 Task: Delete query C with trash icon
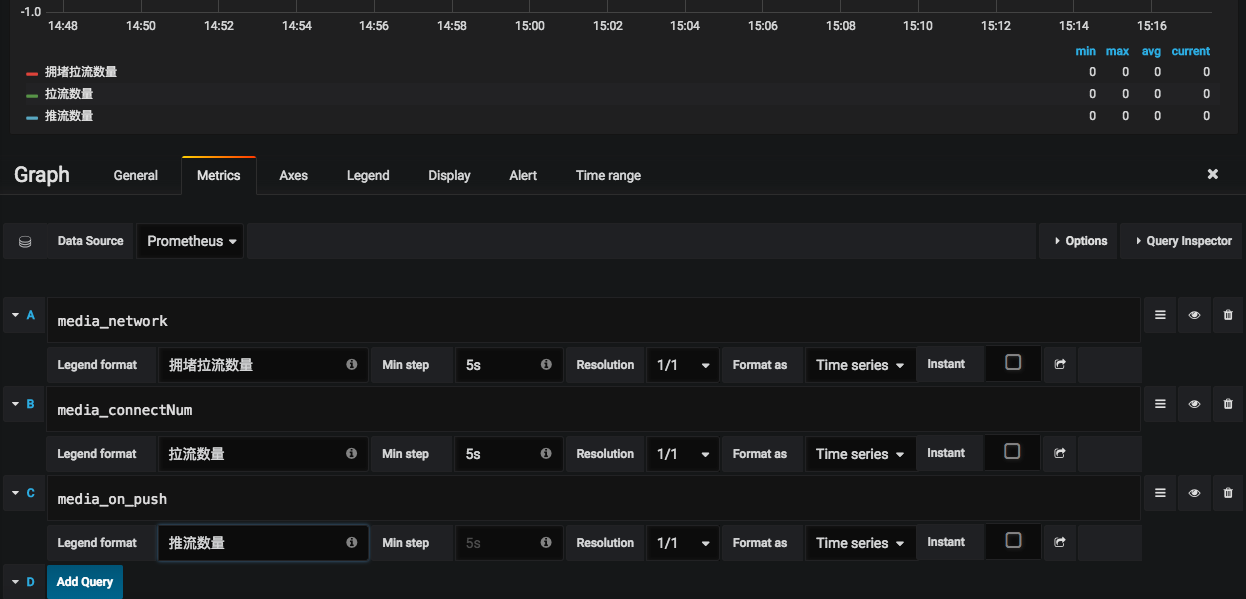click(1228, 493)
